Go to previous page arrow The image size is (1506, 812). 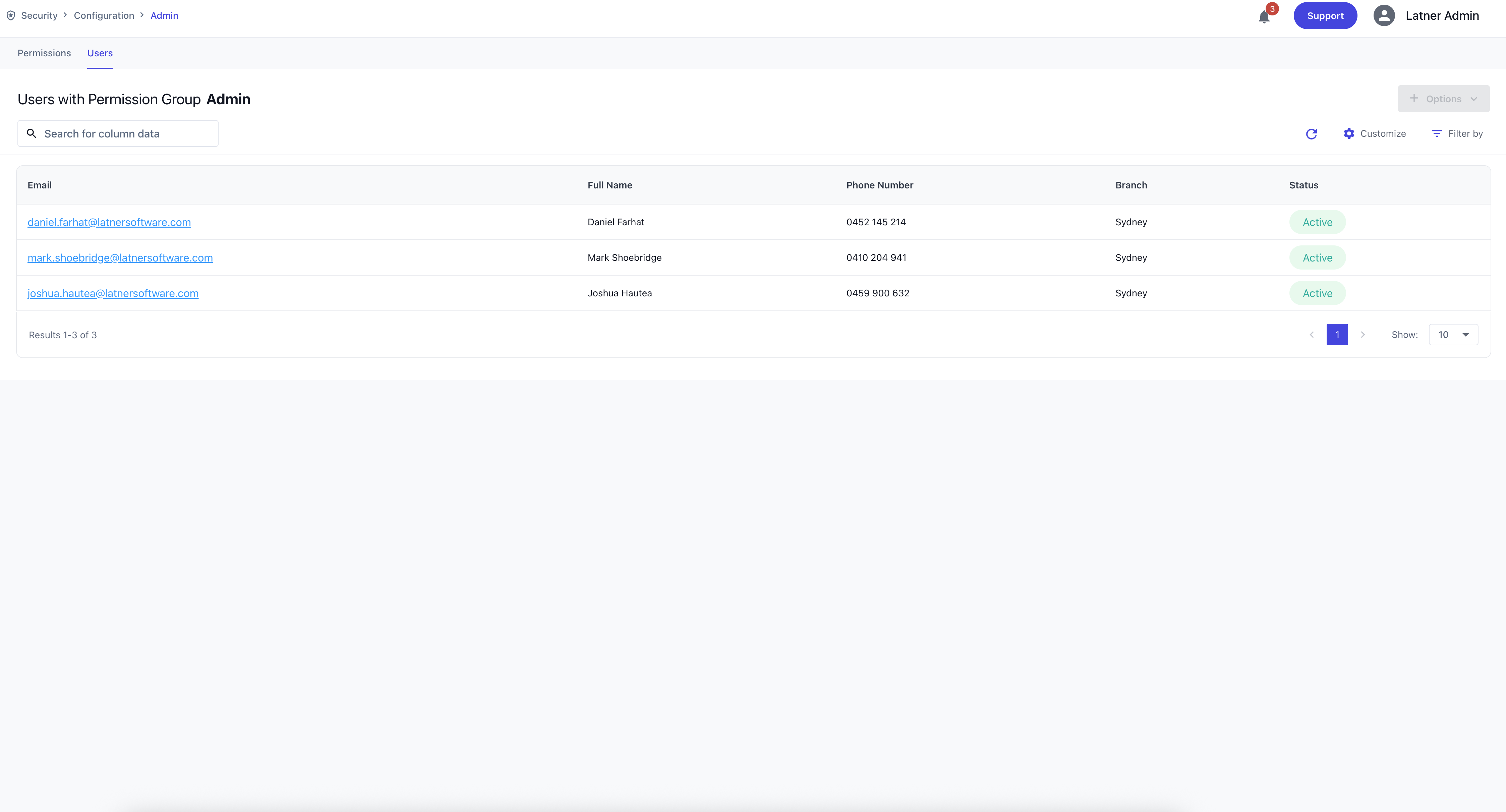coord(1312,335)
